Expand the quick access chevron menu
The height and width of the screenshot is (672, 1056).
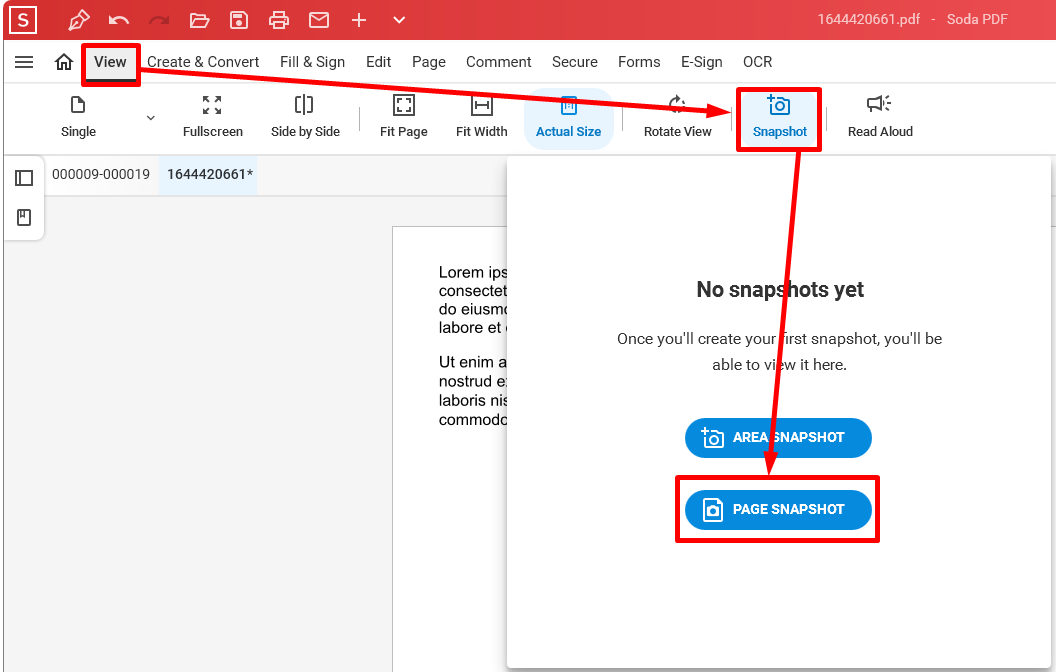399,20
